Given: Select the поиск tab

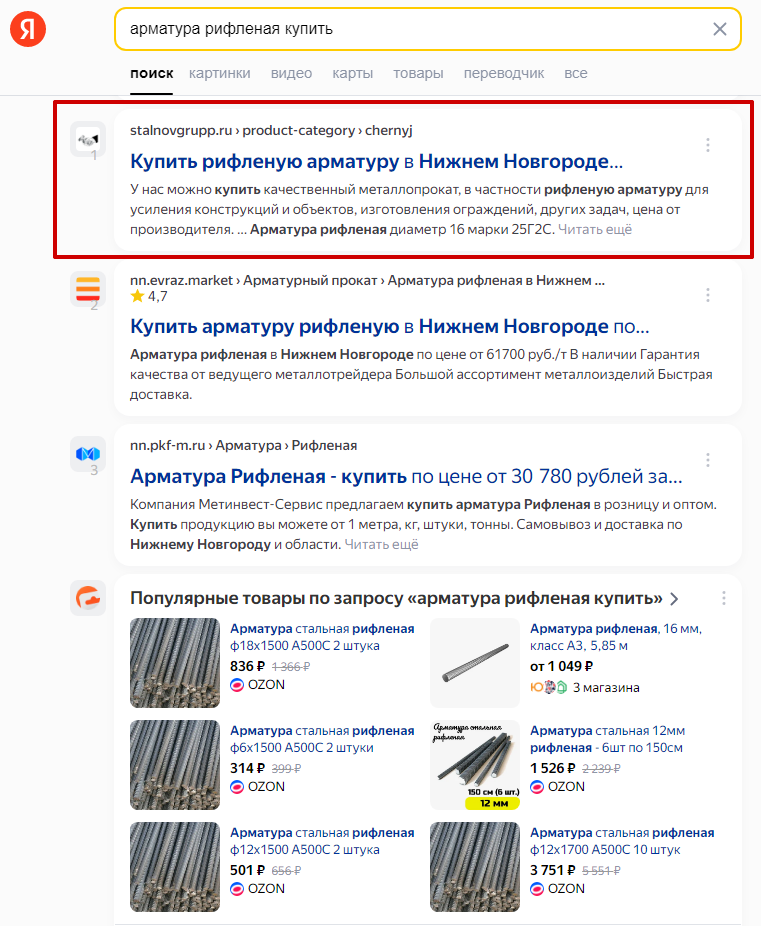Looking at the screenshot, I should coord(152,73).
